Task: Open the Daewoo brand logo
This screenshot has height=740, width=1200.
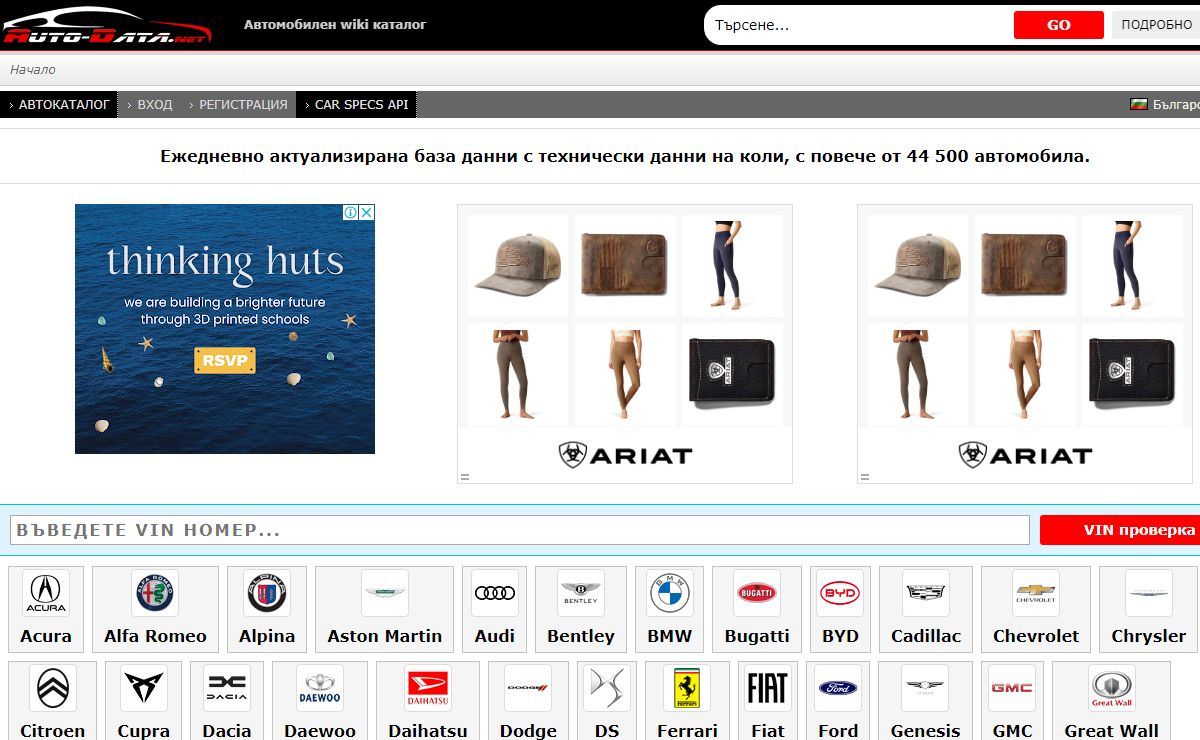Action: tap(320, 688)
